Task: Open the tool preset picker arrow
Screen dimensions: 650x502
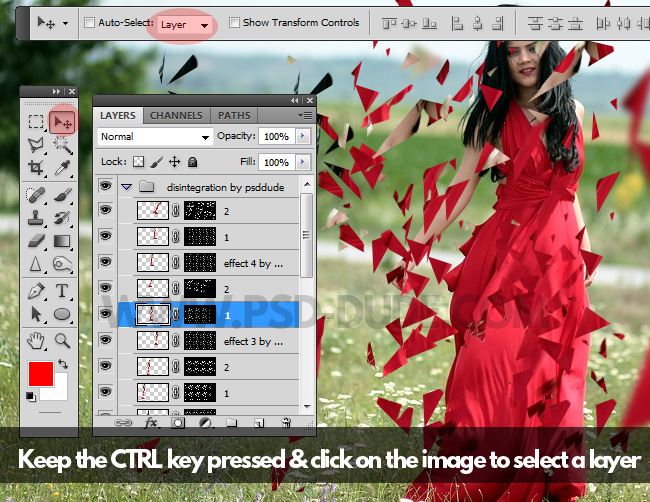Action: coord(65,23)
